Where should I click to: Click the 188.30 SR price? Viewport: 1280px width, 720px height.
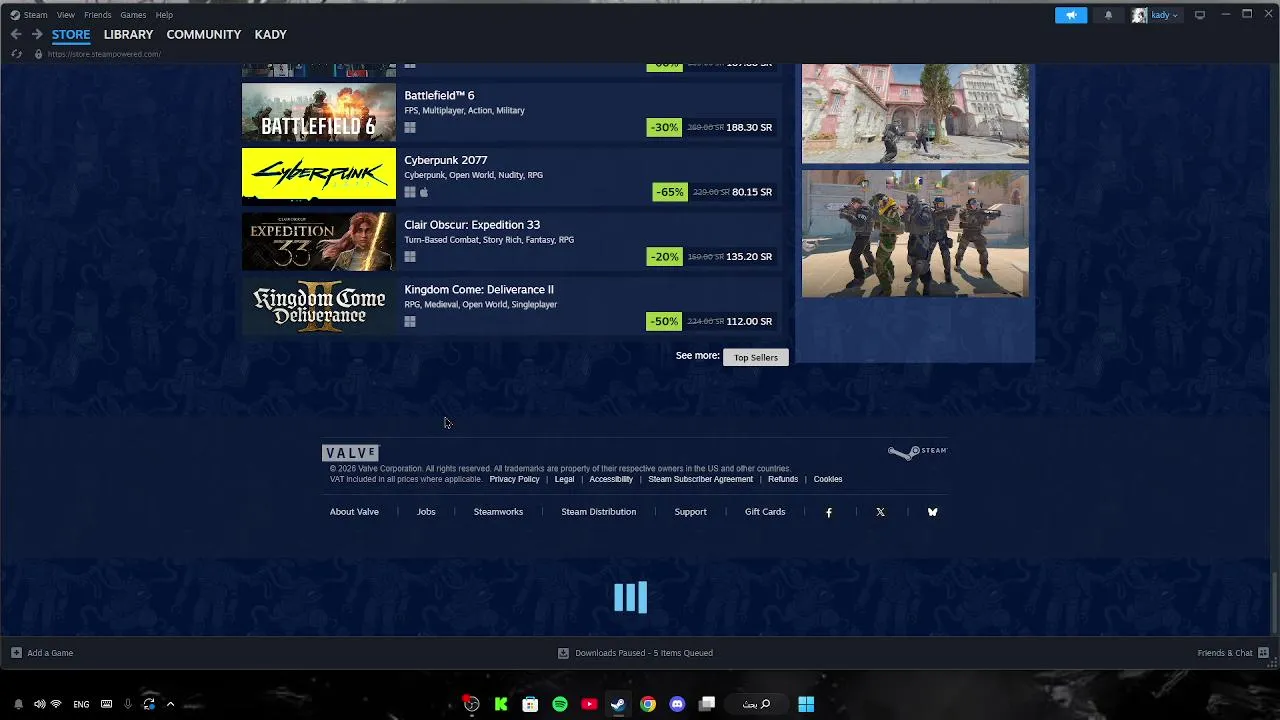pyautogui.click(x=749, y=127)
